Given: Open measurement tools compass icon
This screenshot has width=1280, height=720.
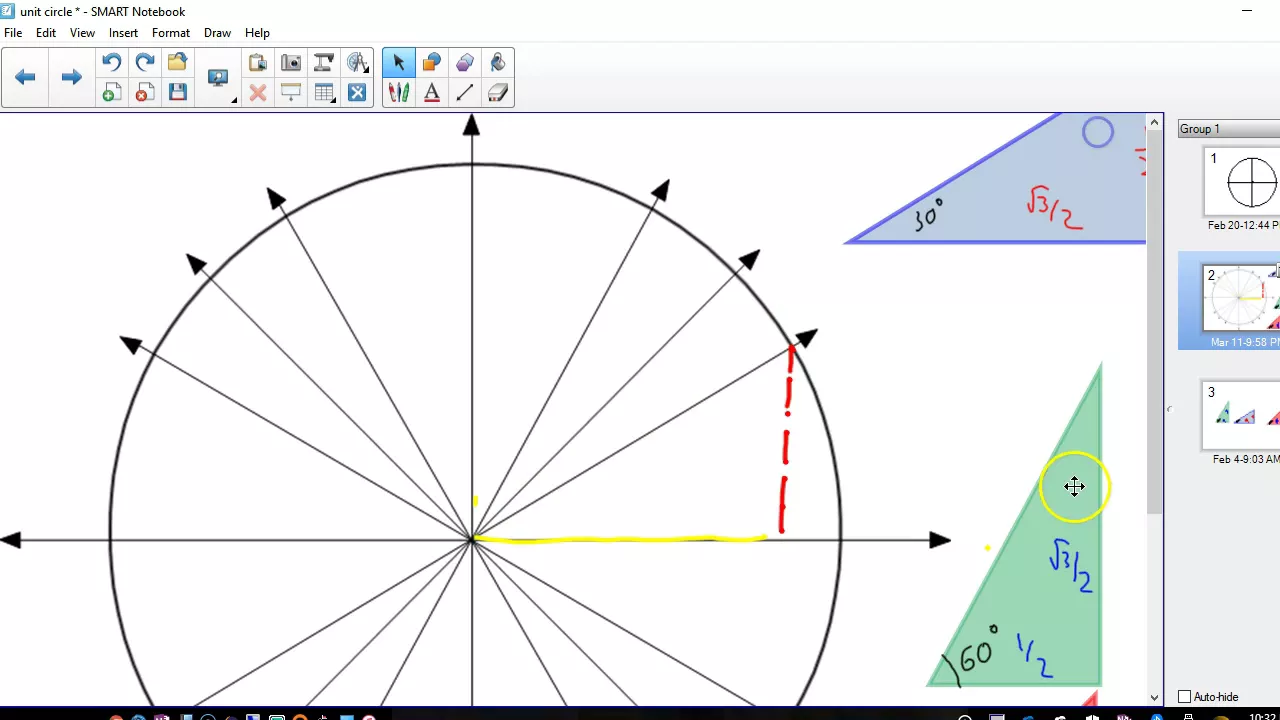Looking at the screenshot, I should [357, 62].
